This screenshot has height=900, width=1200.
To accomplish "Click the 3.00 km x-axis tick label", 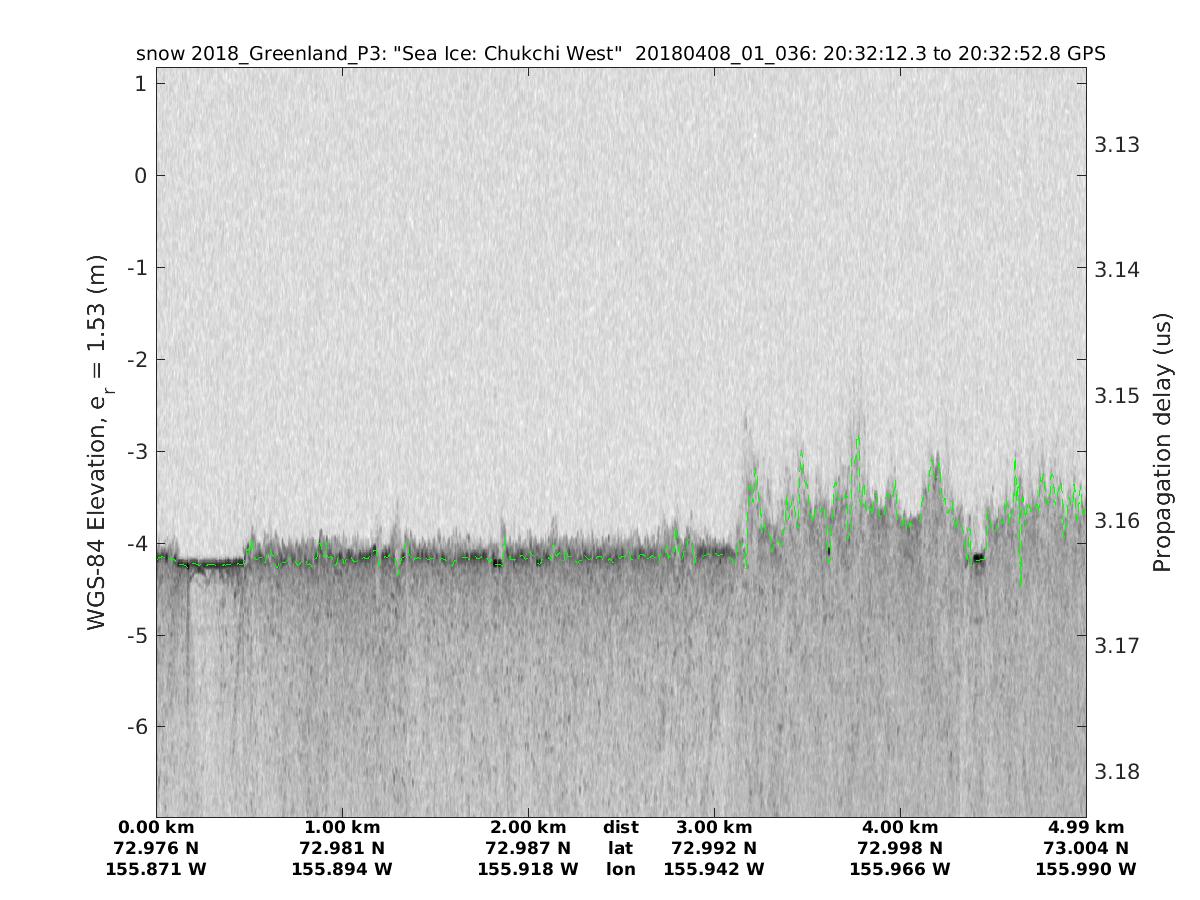I will 714,827.
